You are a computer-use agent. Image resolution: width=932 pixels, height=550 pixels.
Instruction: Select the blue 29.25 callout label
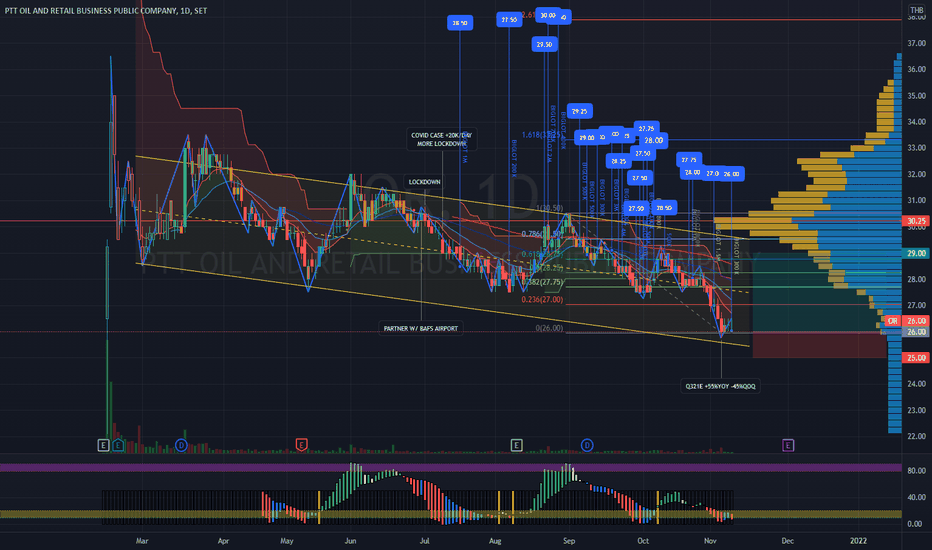tap(580, 111)
